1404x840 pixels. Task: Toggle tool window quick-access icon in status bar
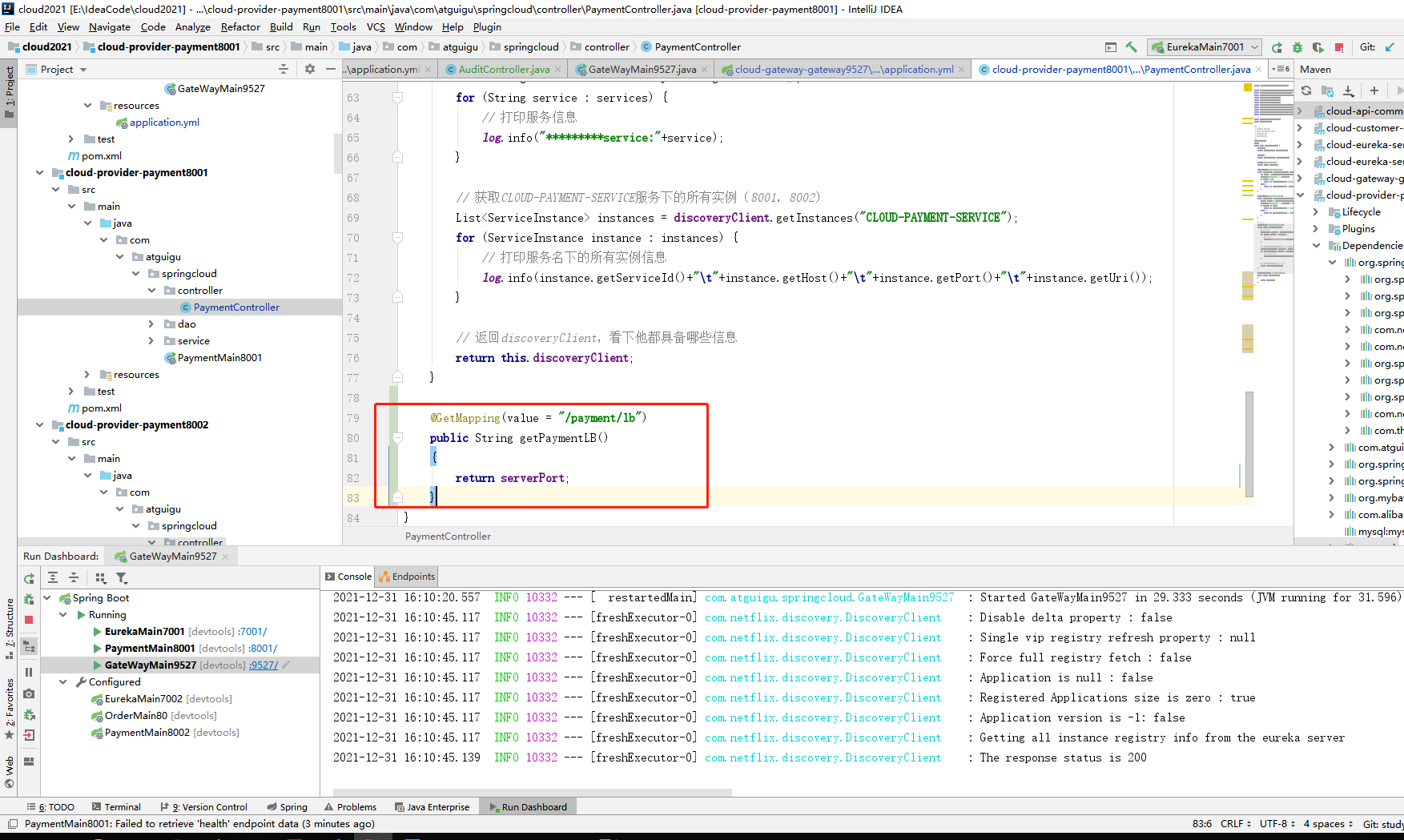click(x=12, y=824)
